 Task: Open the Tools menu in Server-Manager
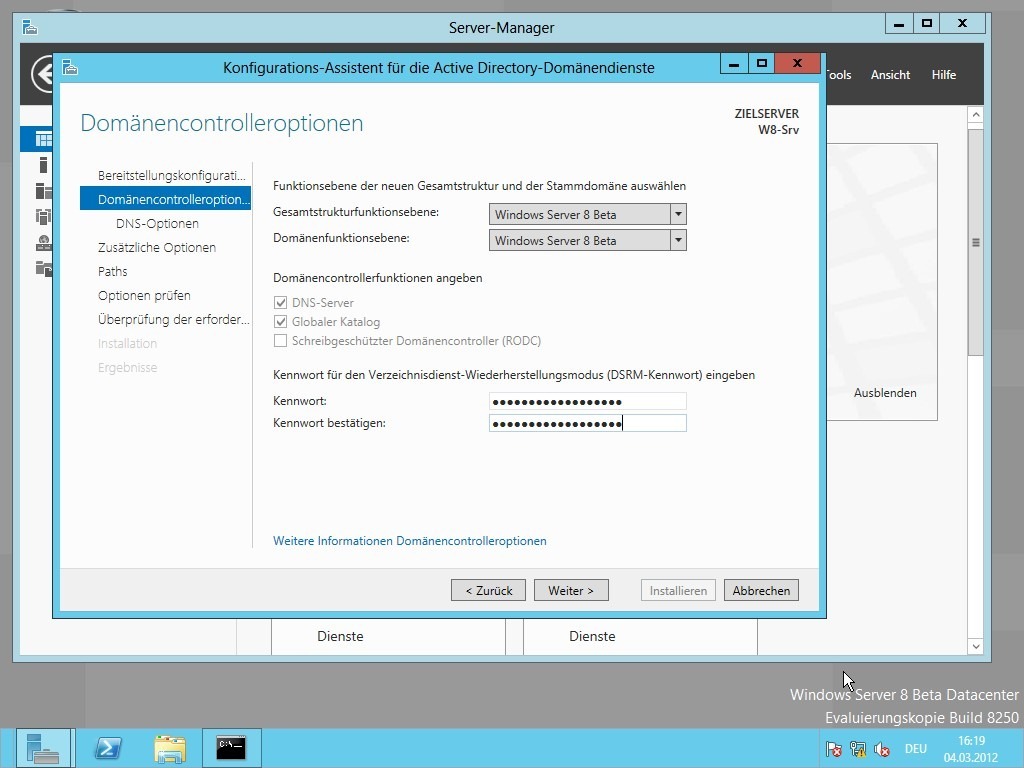[839, 74]
